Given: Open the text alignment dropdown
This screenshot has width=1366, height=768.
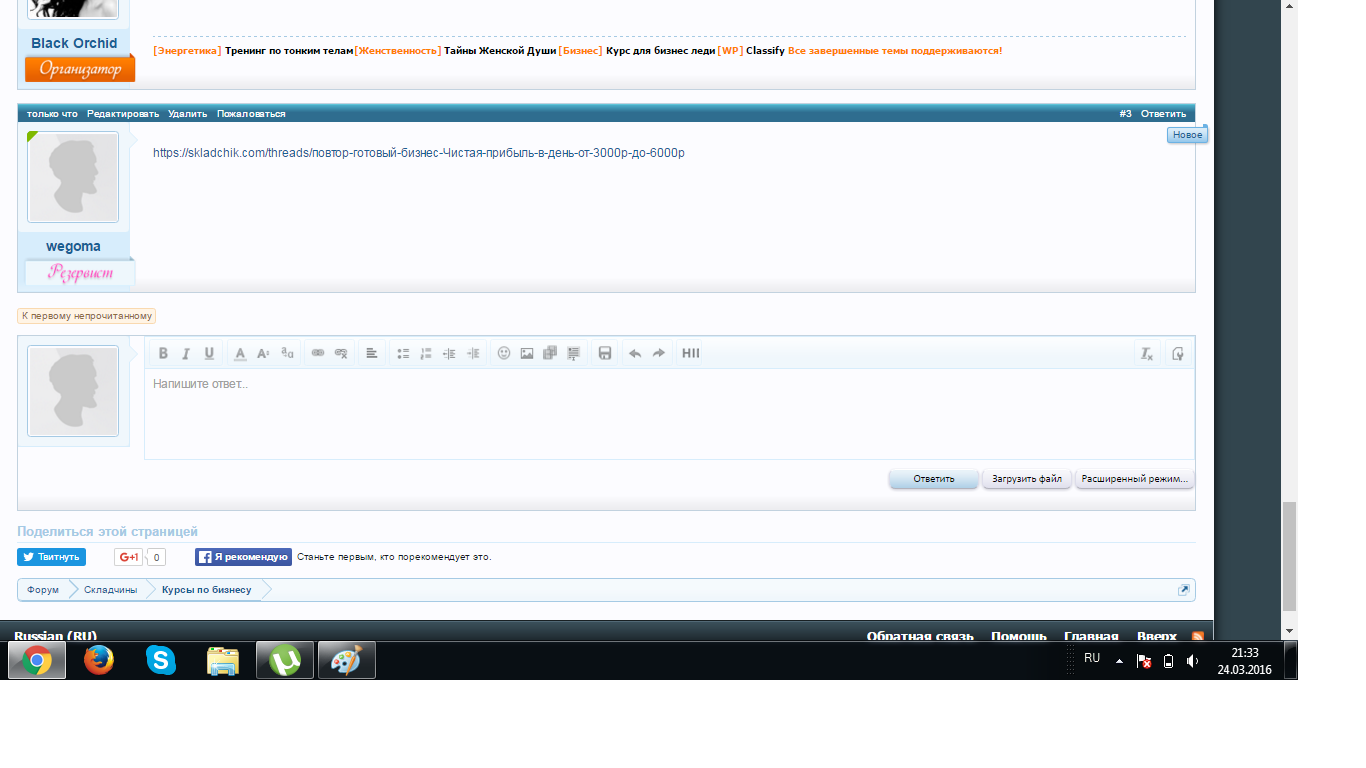Looking at the screenshot, I should (x=371, y=353).
